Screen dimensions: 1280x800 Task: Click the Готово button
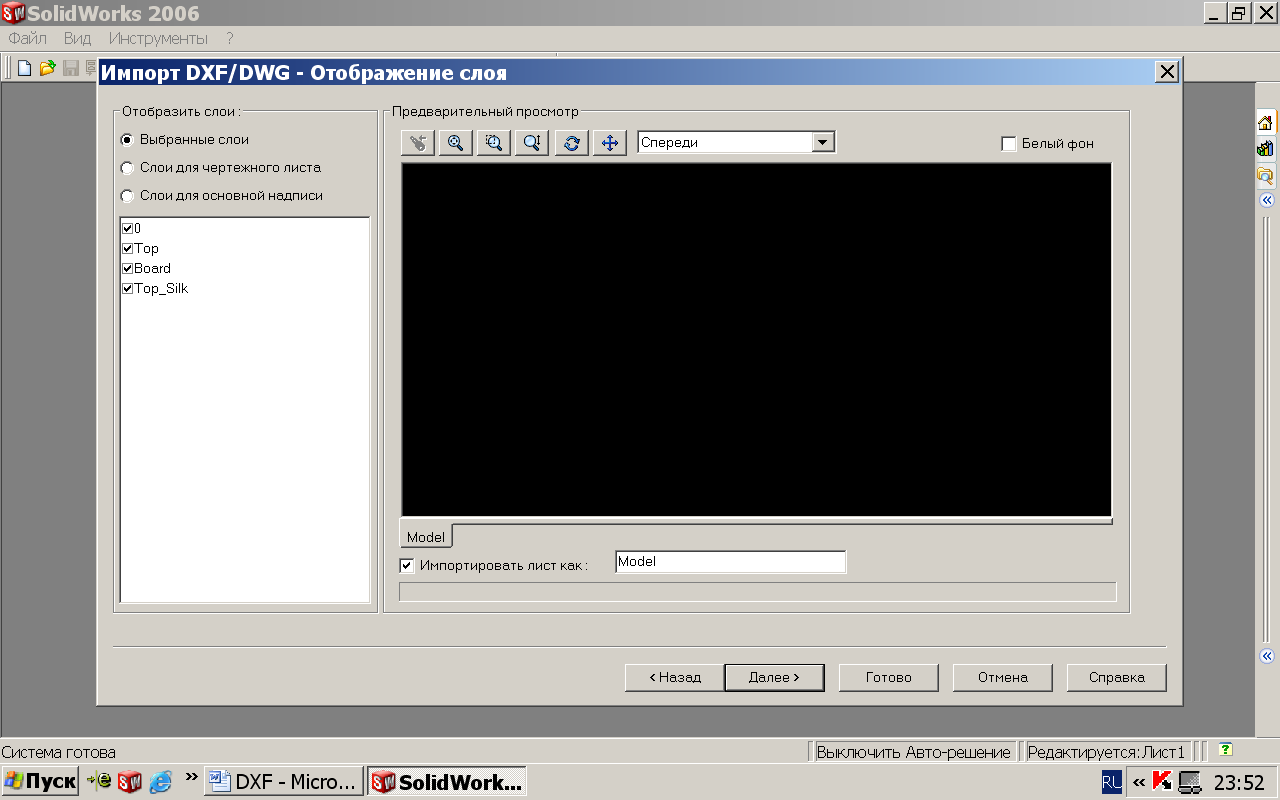click(x=889, y=677)
